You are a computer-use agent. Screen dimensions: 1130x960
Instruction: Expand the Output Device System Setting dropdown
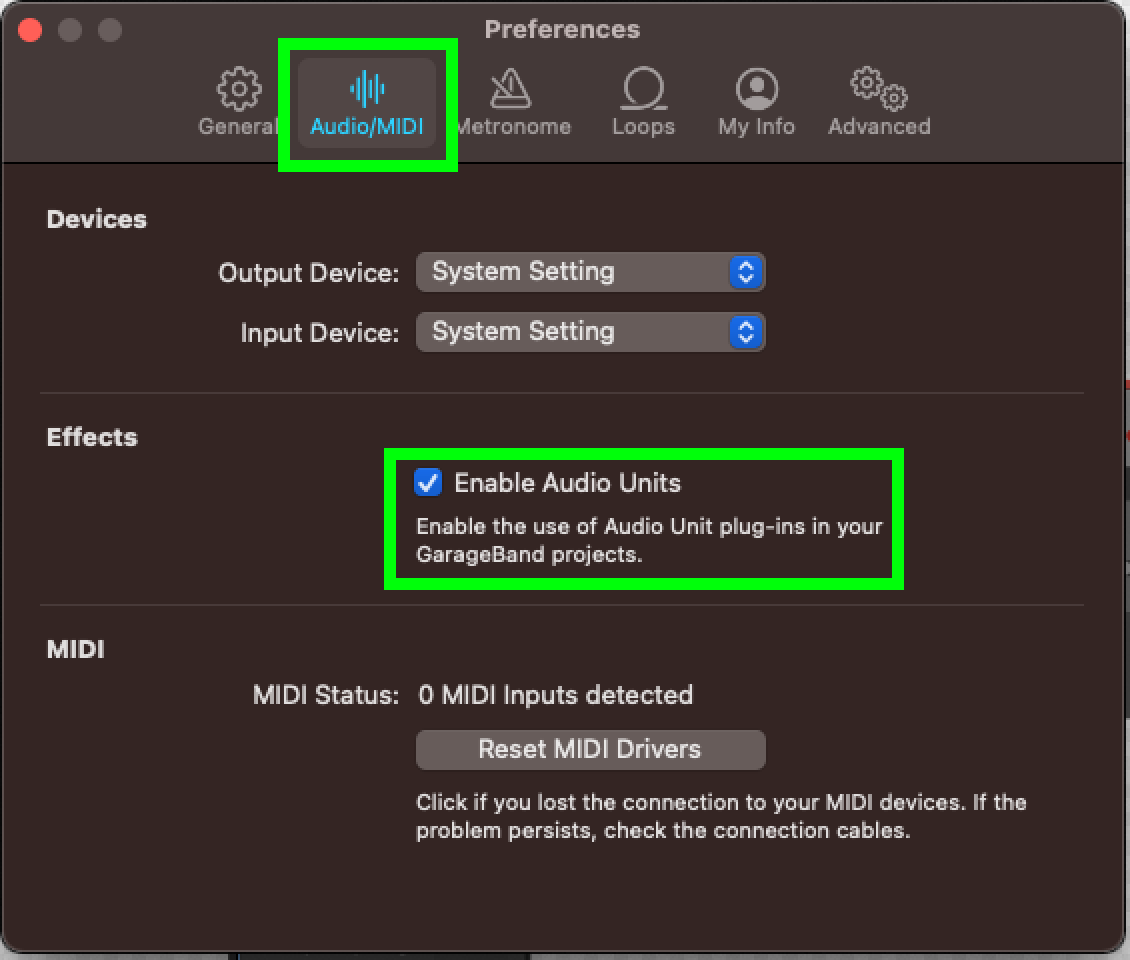pyautogui.click(x=590, y=272)
